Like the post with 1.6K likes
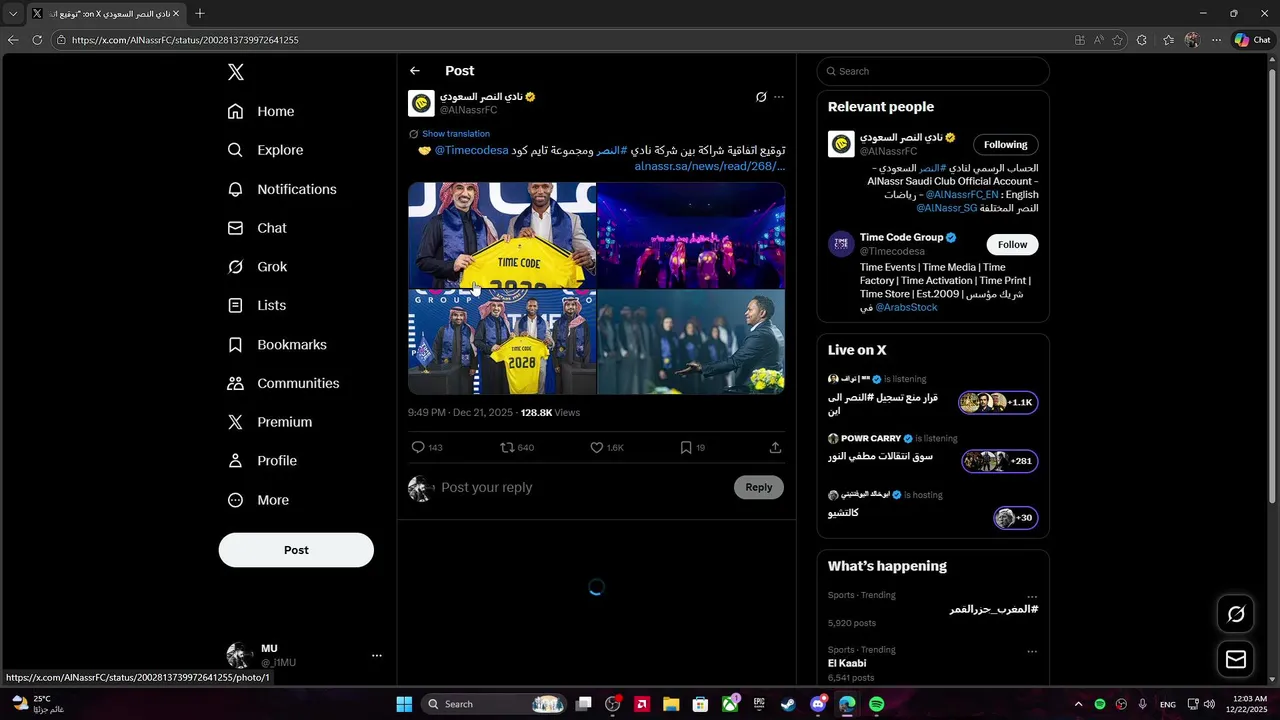Screen dimensions: 1280x720 (x=607, y=447)
